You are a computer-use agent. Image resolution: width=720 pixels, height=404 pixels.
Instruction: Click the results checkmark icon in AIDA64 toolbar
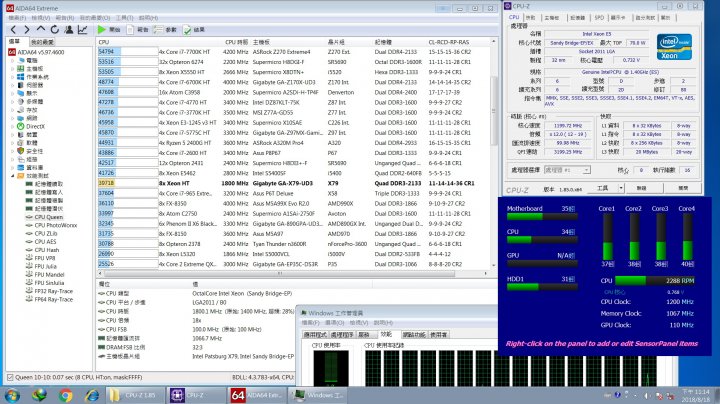coord(187,30)
